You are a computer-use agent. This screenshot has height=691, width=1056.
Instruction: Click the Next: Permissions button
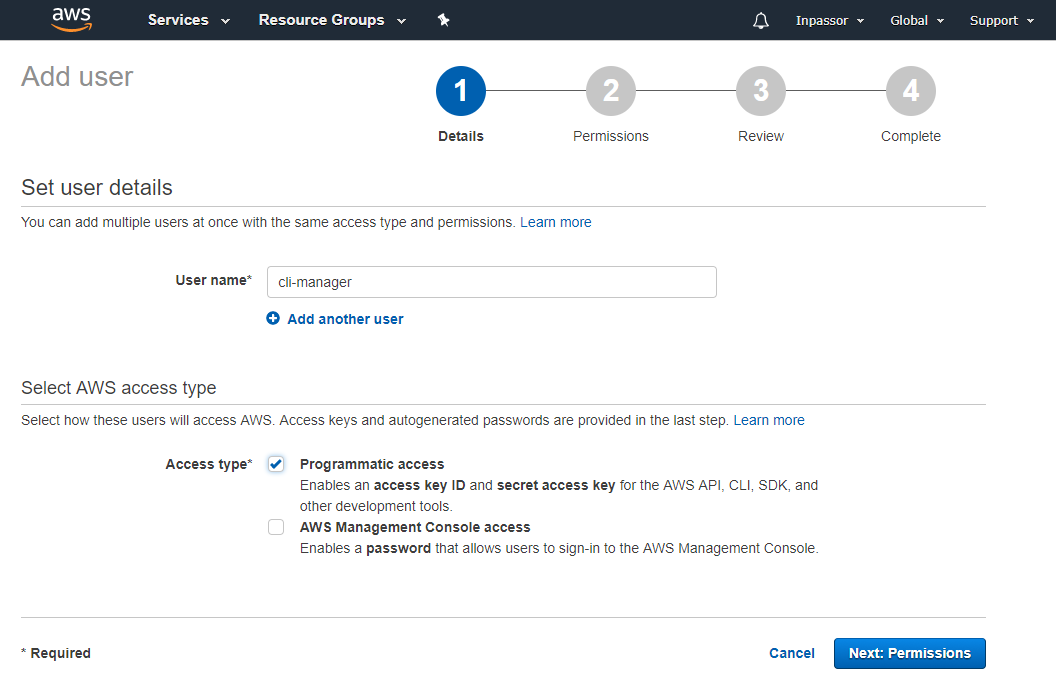[x=909, y=653]
